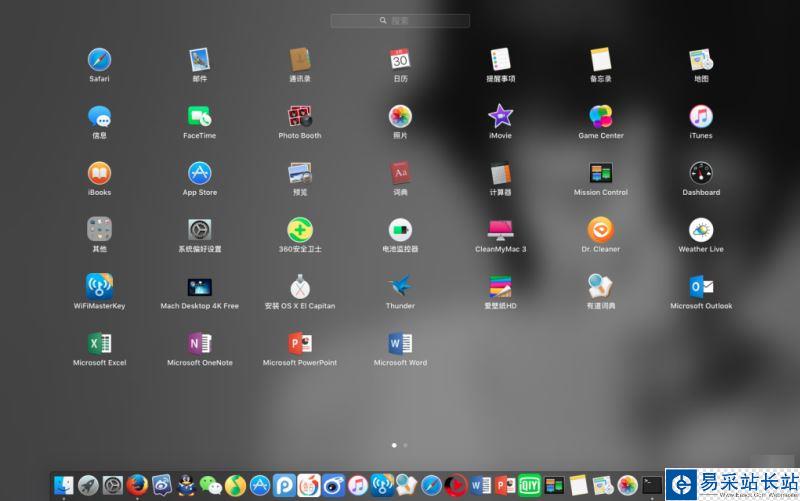
Task: Open 爱壁纸HD wallpaper app
Action: [501, 287]
